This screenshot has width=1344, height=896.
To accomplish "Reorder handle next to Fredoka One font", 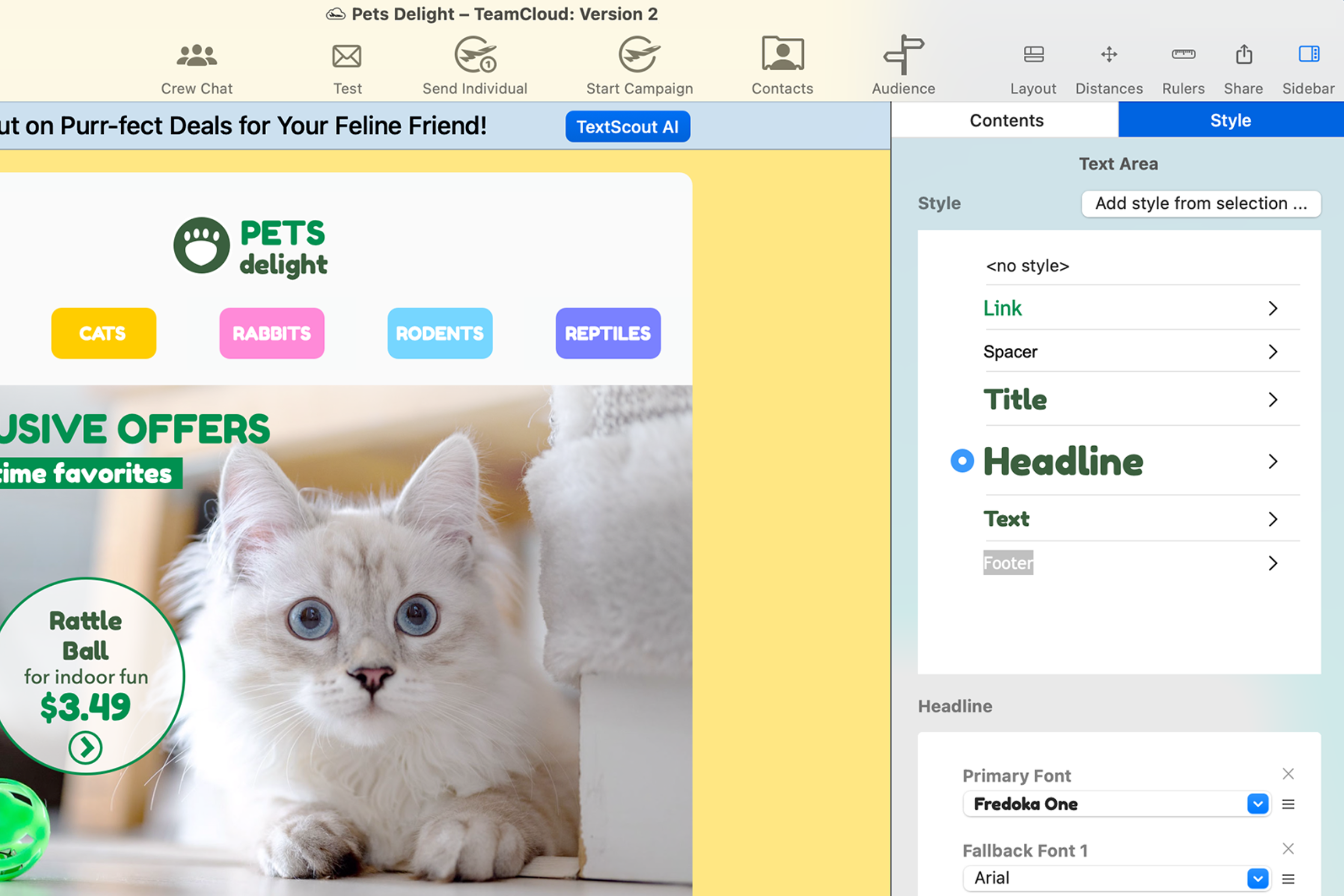I will [x=1288, y=804].
